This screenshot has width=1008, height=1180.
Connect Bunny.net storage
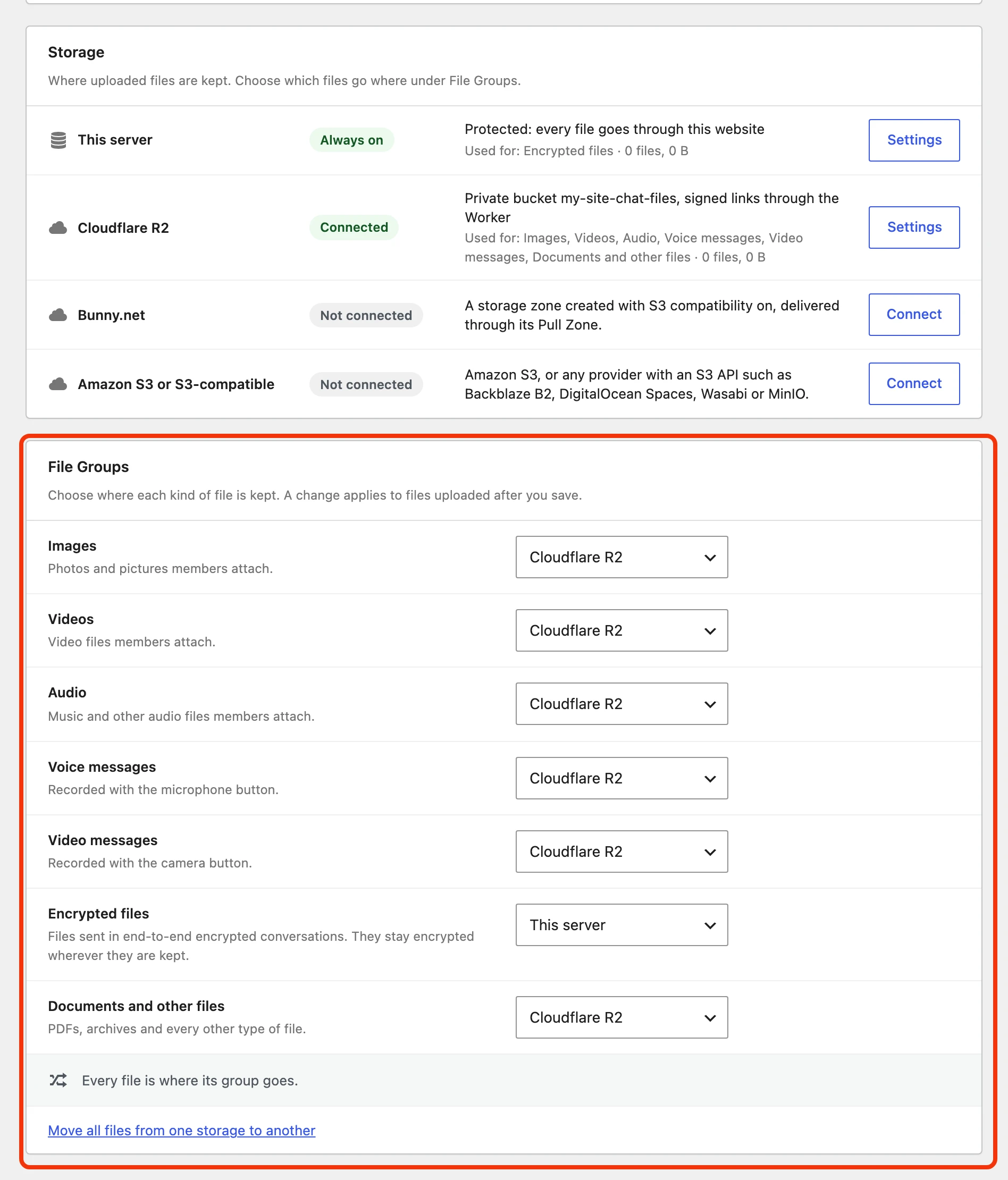tap(914, 314)
